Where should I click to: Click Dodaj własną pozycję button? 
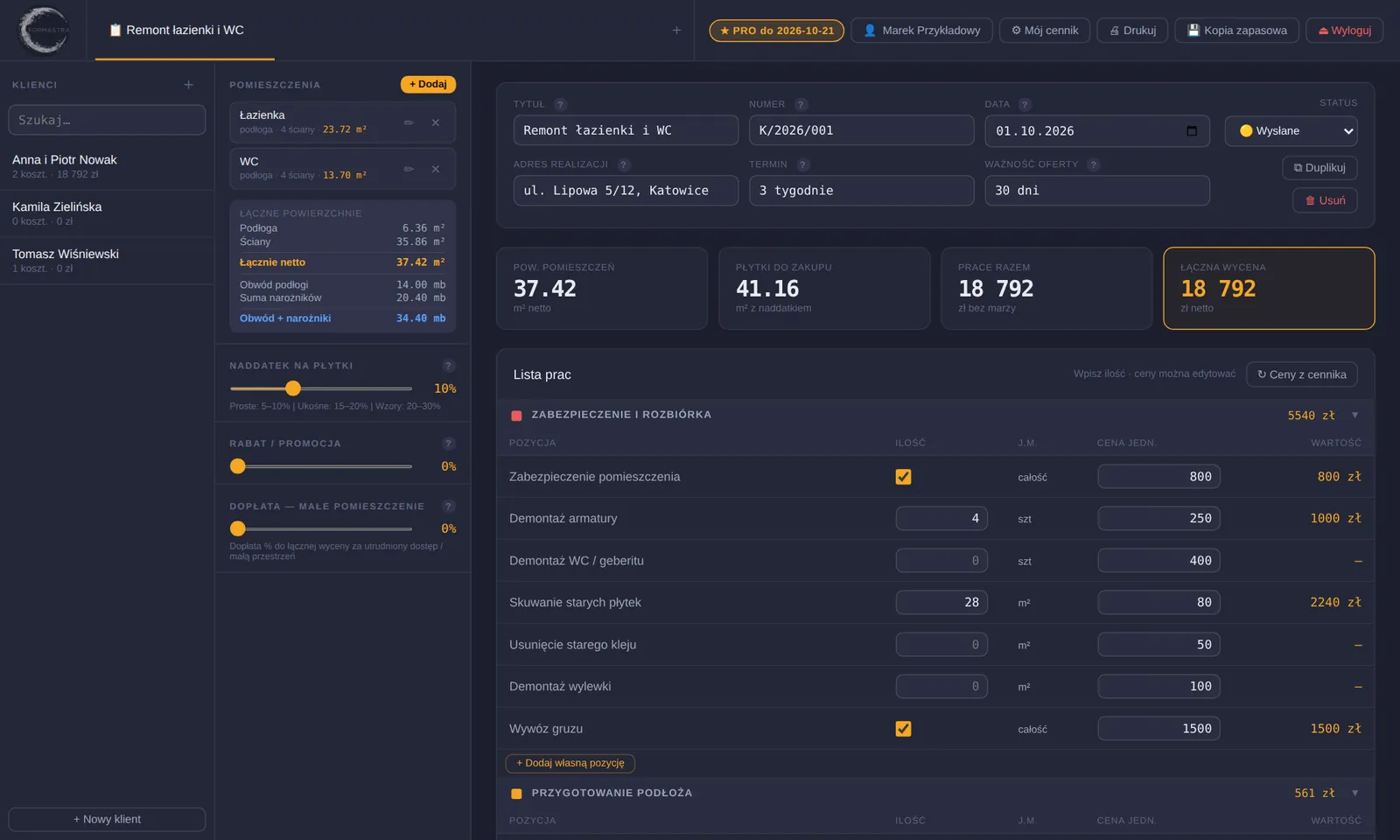coord(570,763)
